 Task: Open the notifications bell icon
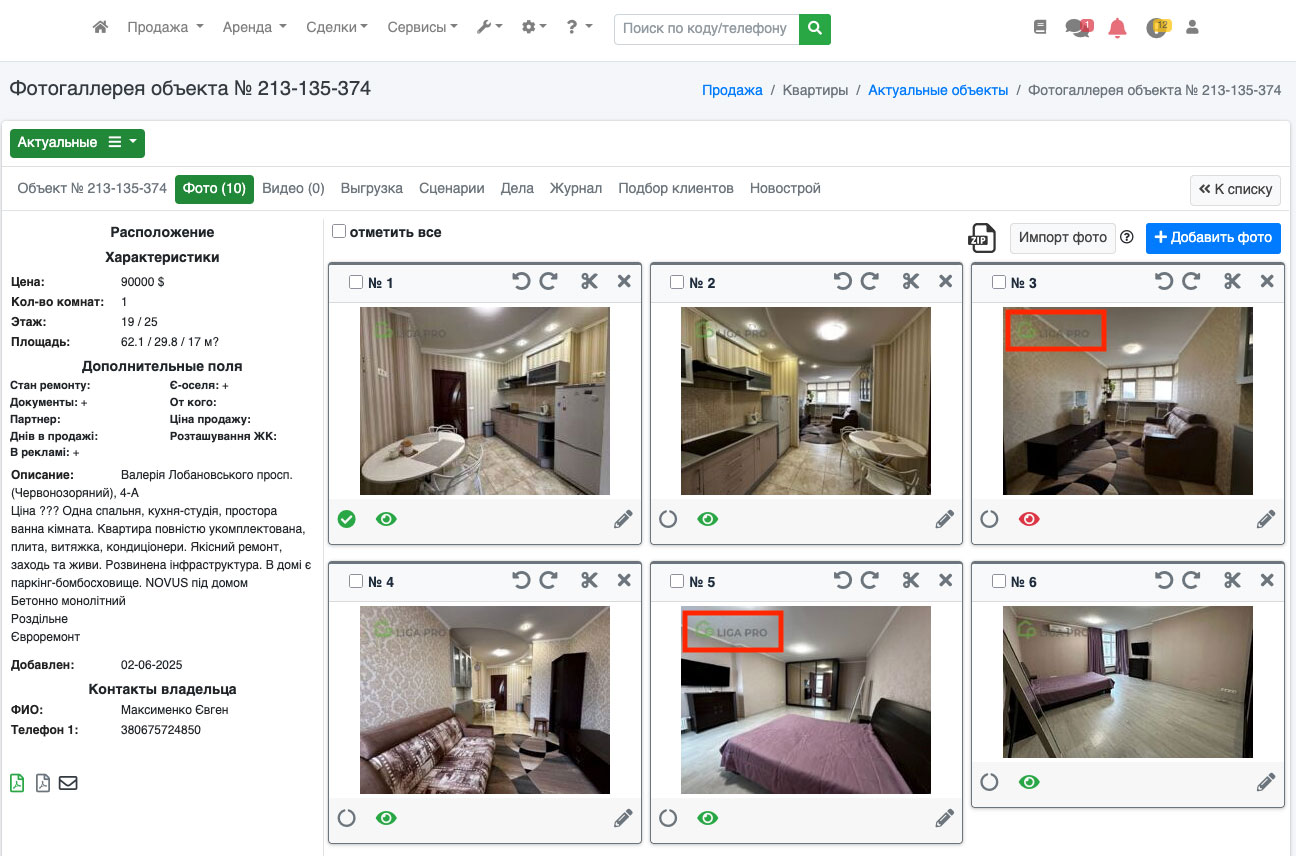coord(1117,28)
